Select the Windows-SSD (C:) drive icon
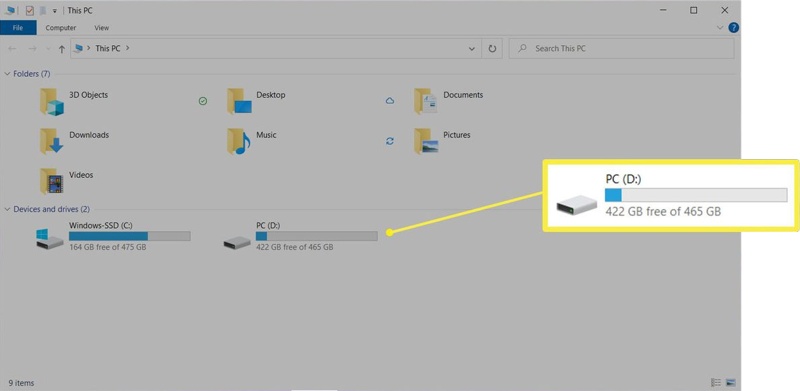 click(49, 238)
